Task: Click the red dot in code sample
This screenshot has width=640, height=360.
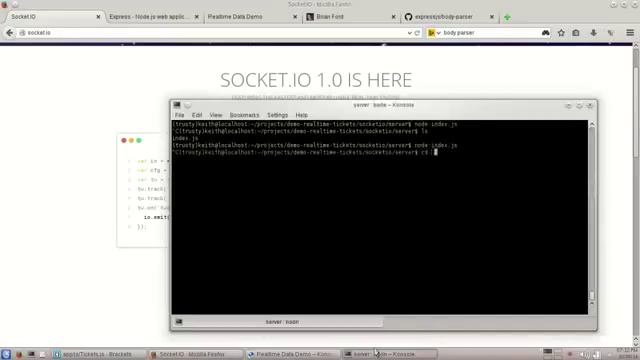Action: pos(124,140)
